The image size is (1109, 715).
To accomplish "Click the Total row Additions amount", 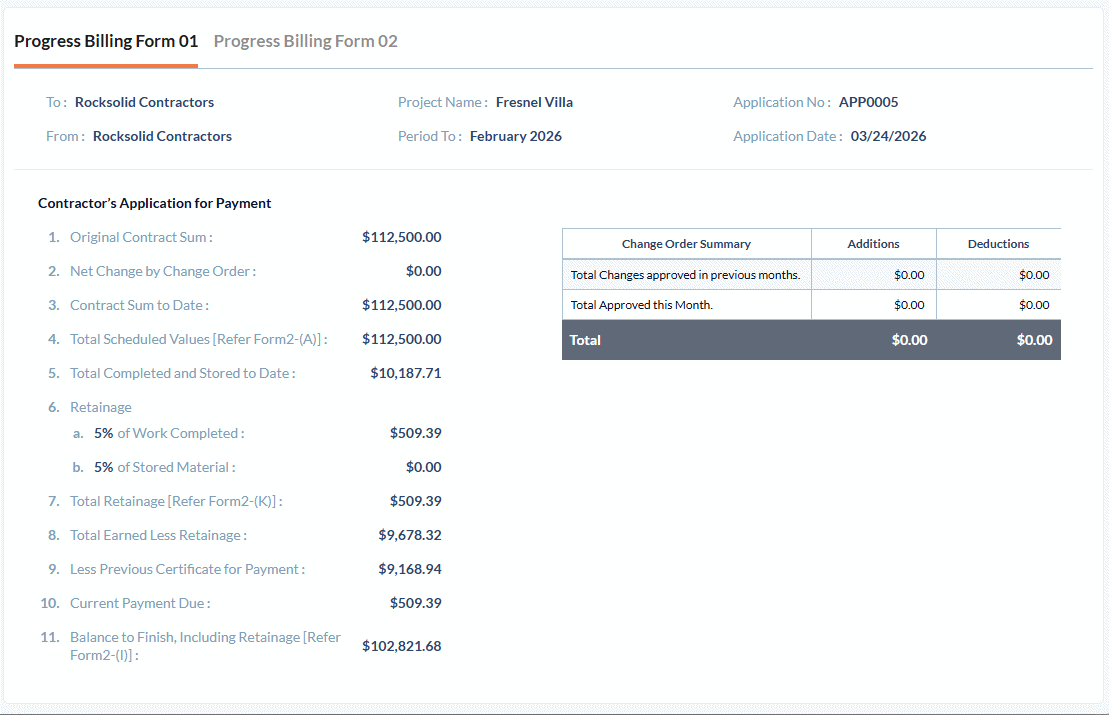I will [910, 339].
